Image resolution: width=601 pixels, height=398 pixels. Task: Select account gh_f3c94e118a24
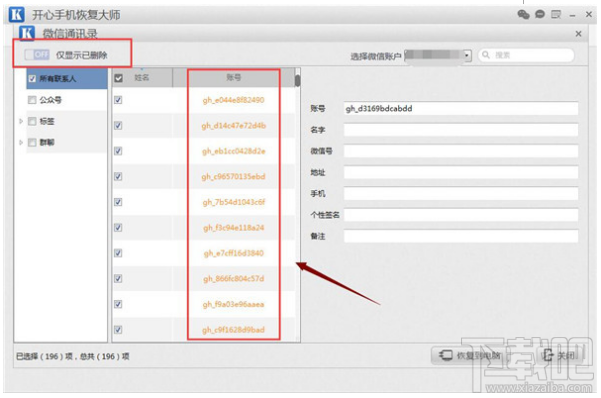tap(233, 227)
